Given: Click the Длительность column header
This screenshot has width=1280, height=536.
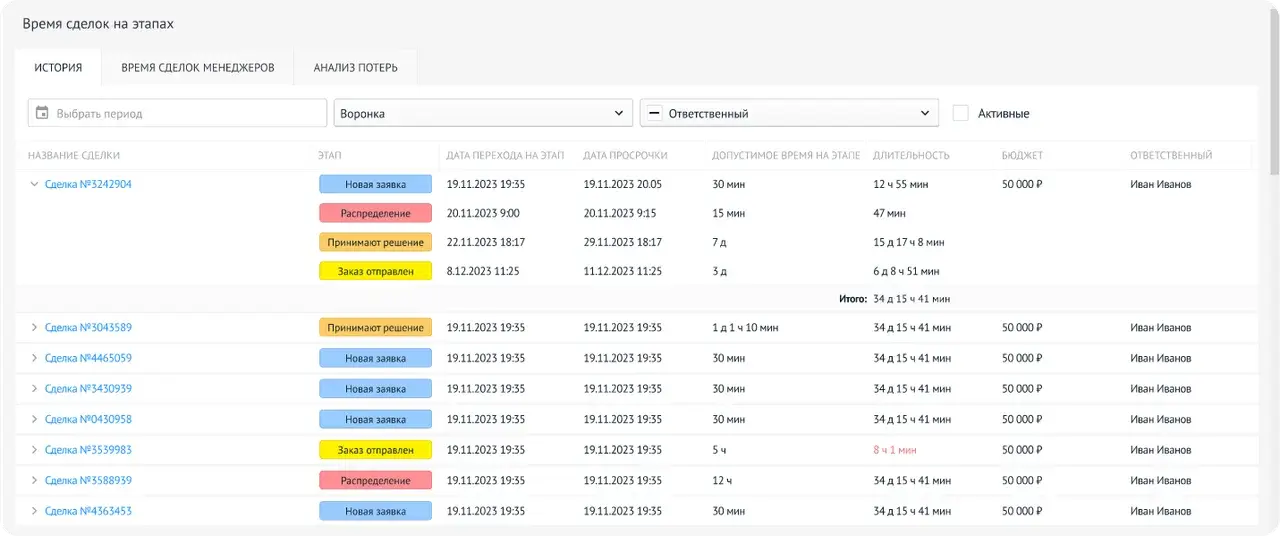Looking at the screenshot, I should point(911,155).
